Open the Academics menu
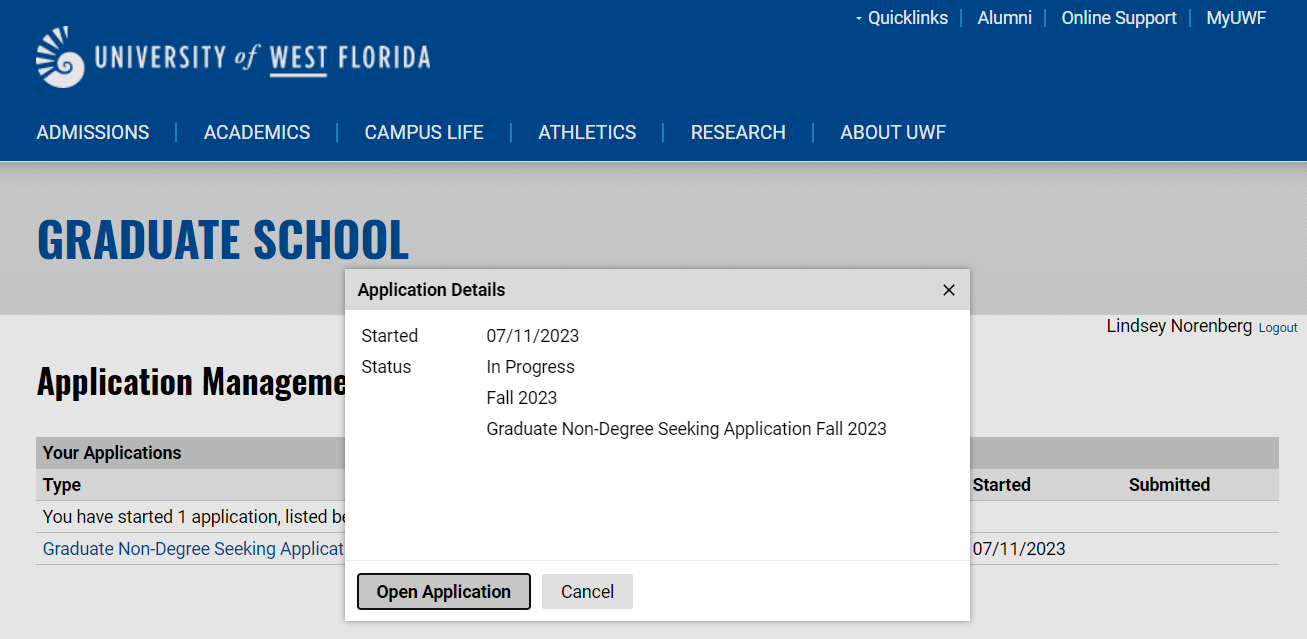Viewport: 1307px width, 639px height. pyautogui.click(x=257, y=132)
